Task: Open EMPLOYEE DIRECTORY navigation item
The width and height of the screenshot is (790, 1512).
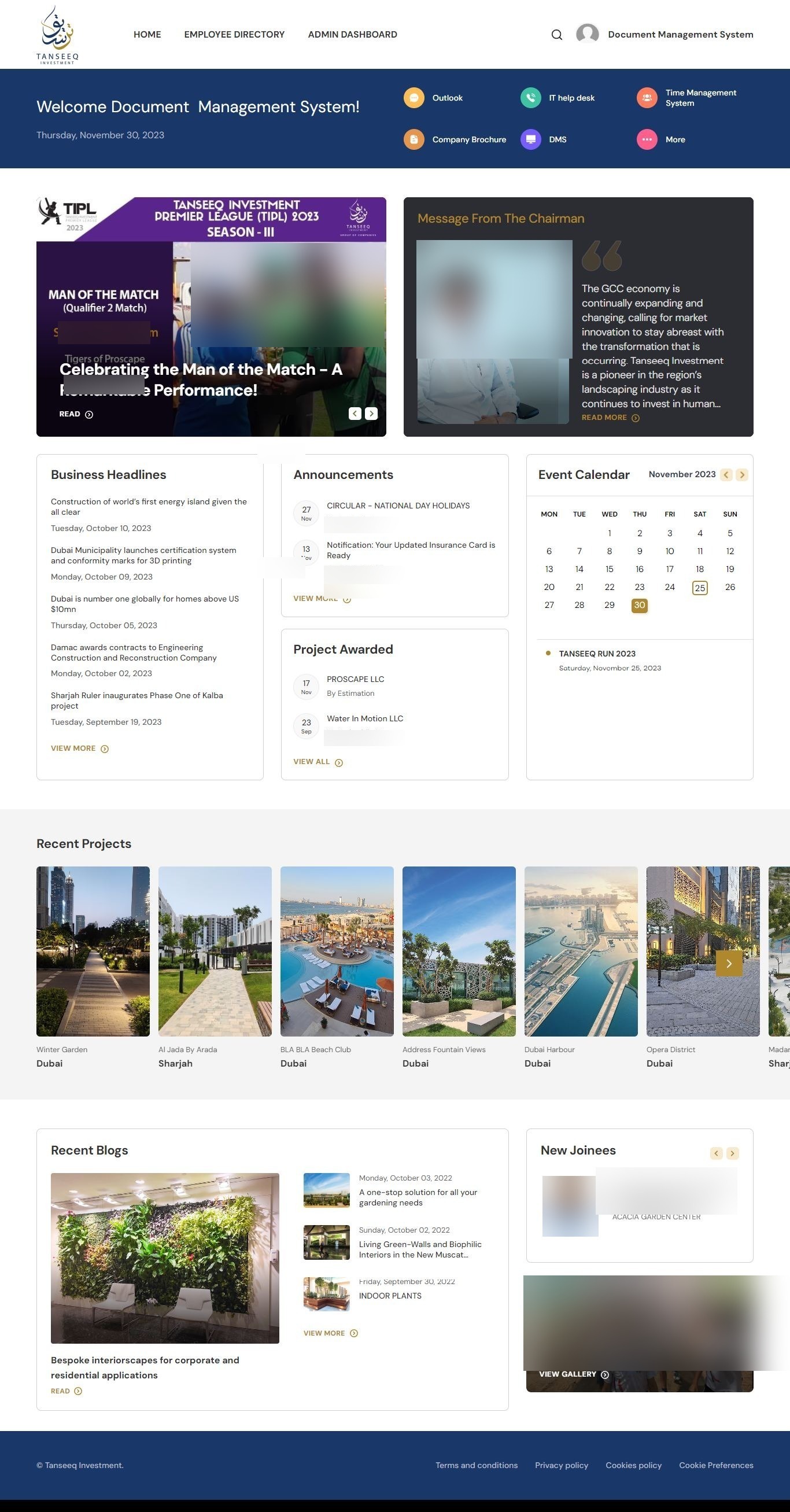Action: point(234,35)
